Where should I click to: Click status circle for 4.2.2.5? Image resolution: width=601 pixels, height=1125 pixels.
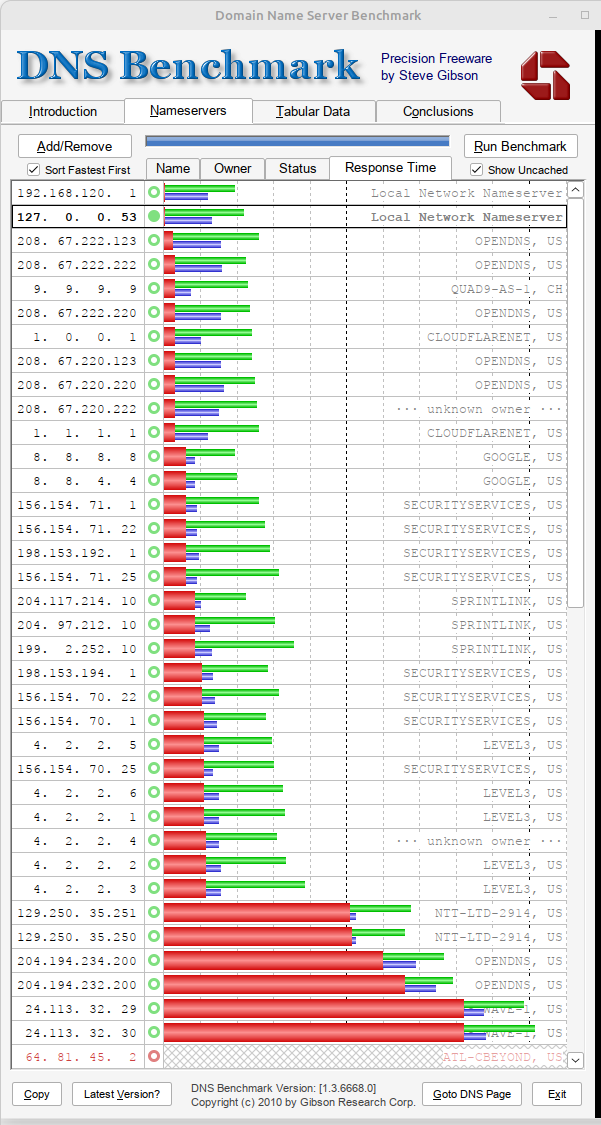(x=153, y=745)
